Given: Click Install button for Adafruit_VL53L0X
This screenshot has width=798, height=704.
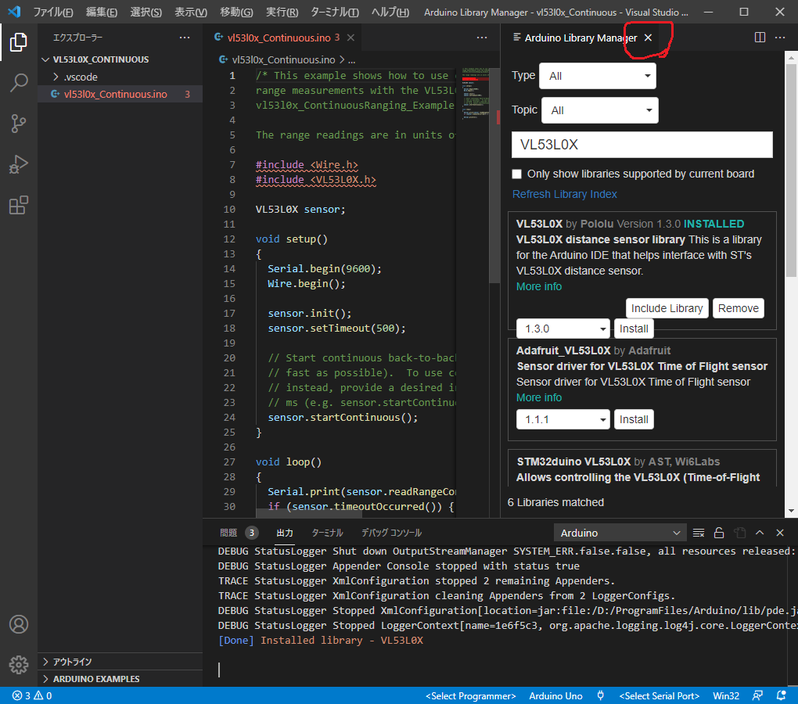Looking at the screenshot, I should point(634,419).
